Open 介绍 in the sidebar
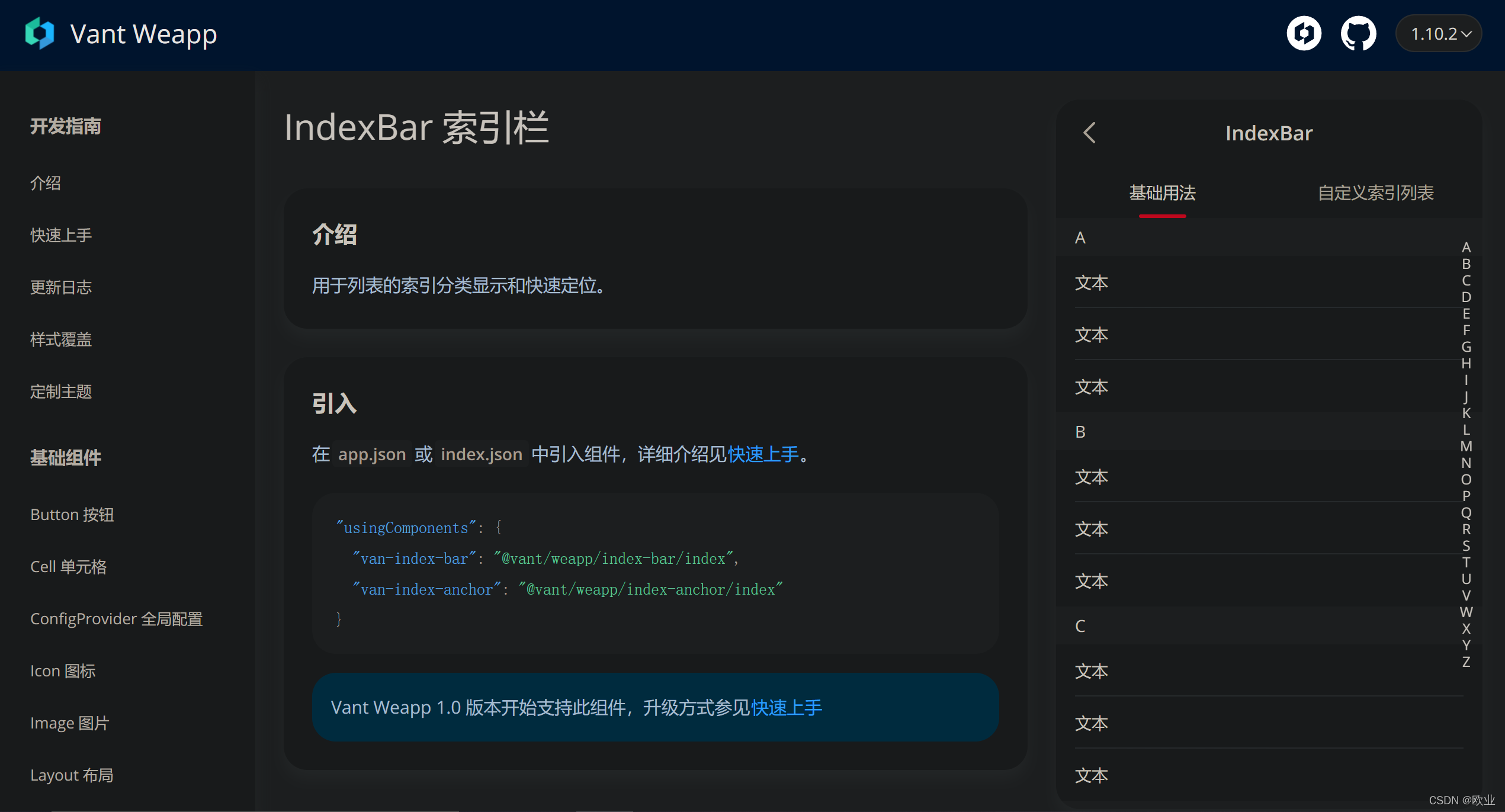Image resolution: width=1505 pixels, height=812 pixels. coord(46,183)
